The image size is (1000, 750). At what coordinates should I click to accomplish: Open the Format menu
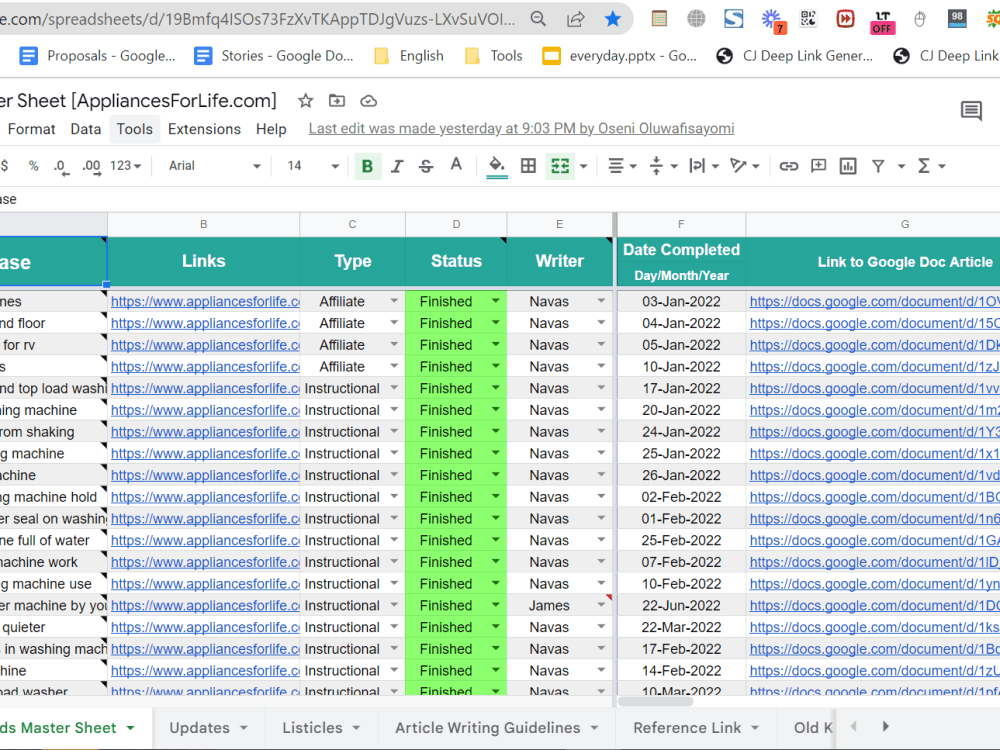[31, 129]
